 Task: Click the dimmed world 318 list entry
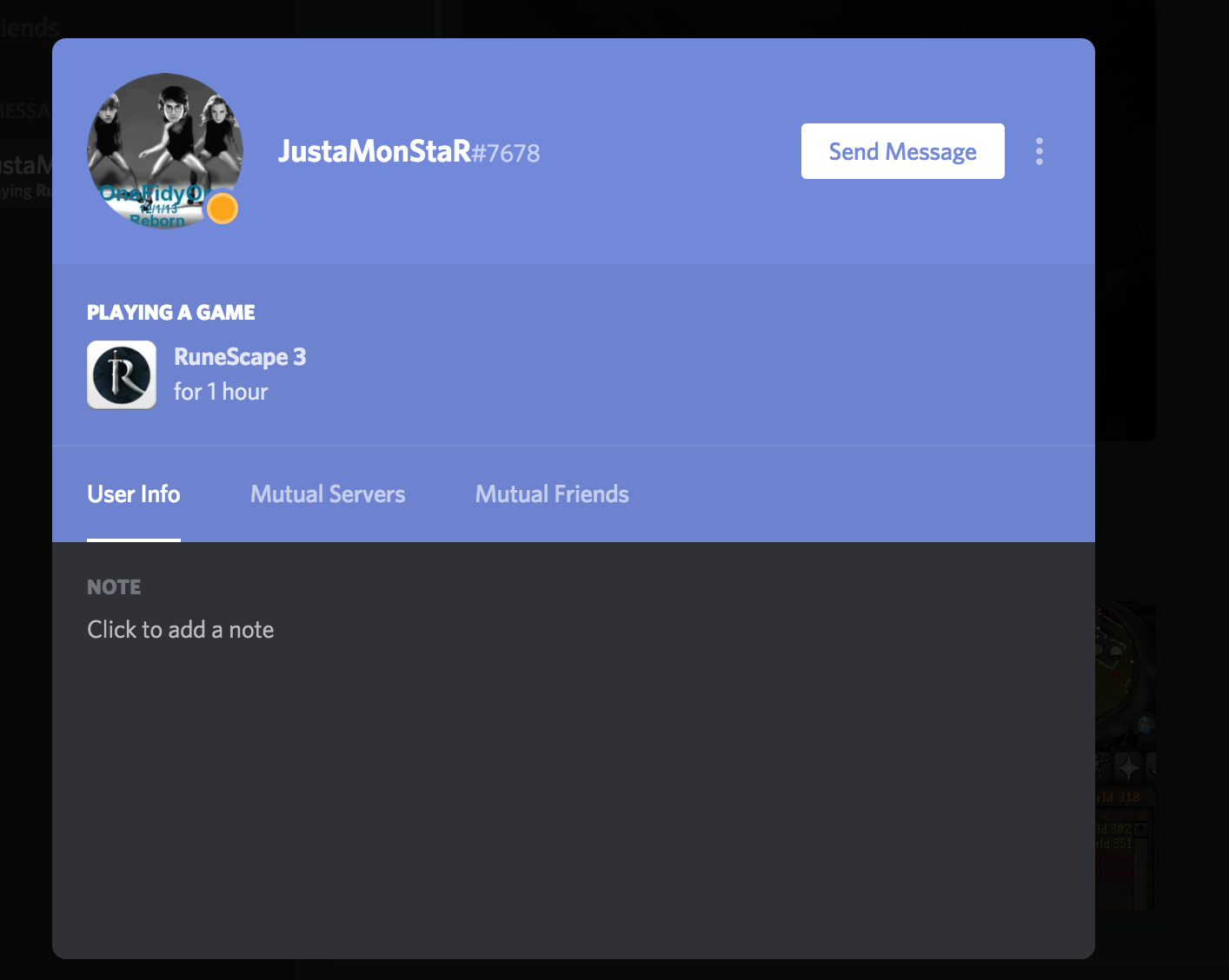1119,798
